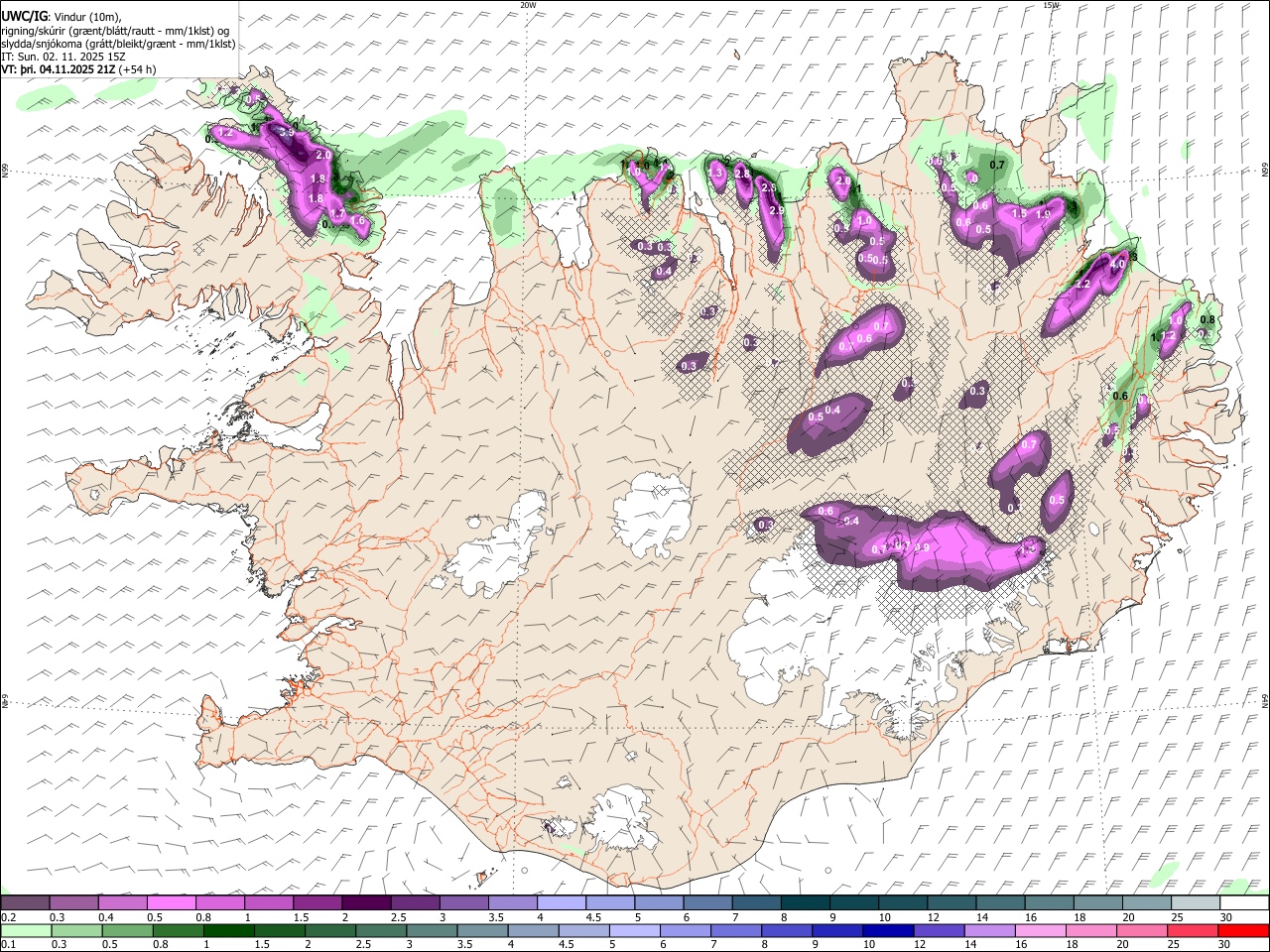Click the 'VT: þri. 04.11.2025 21Z' valid time

59,69
